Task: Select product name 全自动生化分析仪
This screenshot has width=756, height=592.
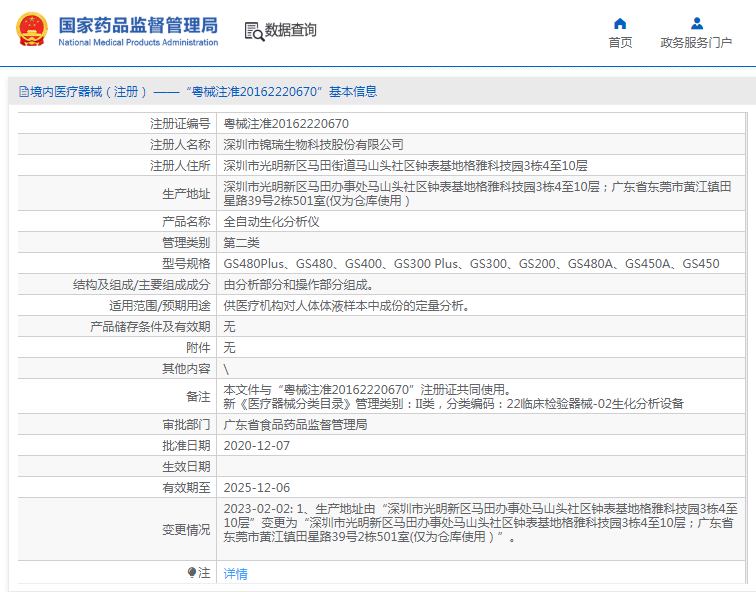Action: (271, 222)
